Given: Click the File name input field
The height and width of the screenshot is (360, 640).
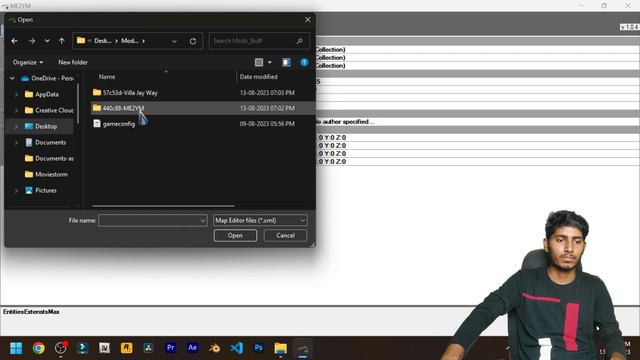Looking at the screenshot, I should [x=149, y=220].
